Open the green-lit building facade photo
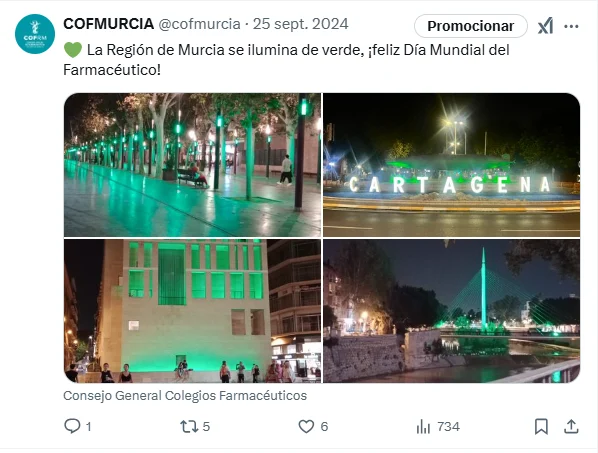This screenshot has width=598, height=453. coord(193,311)
